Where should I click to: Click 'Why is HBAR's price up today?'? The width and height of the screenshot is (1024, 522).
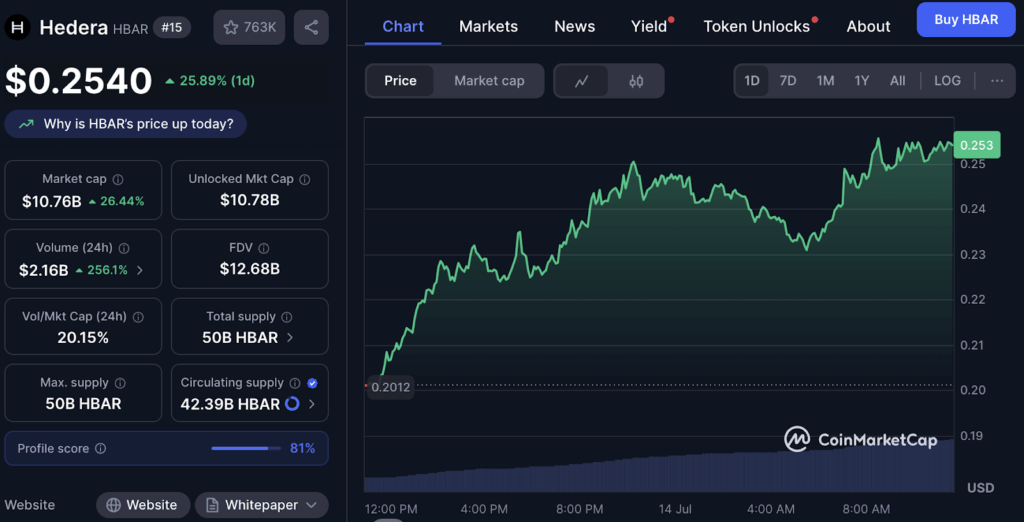pos(126,124)
